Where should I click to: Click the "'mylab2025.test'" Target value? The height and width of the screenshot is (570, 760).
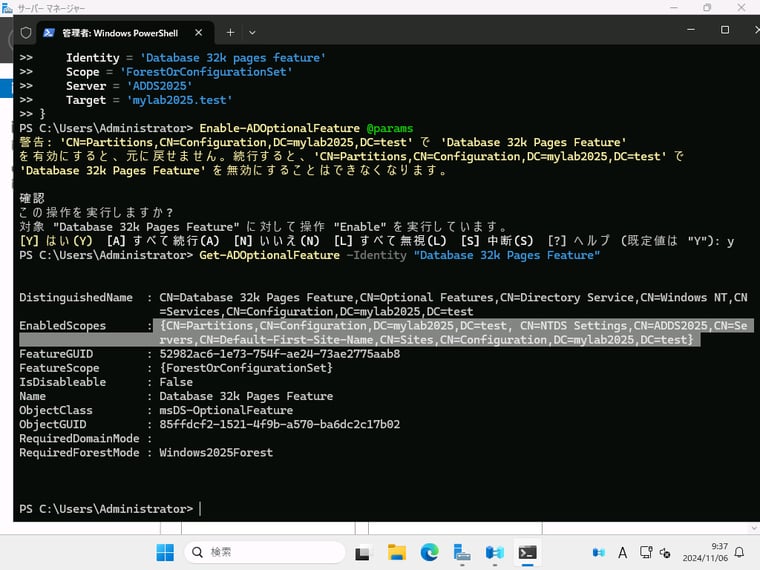point(179,100)
